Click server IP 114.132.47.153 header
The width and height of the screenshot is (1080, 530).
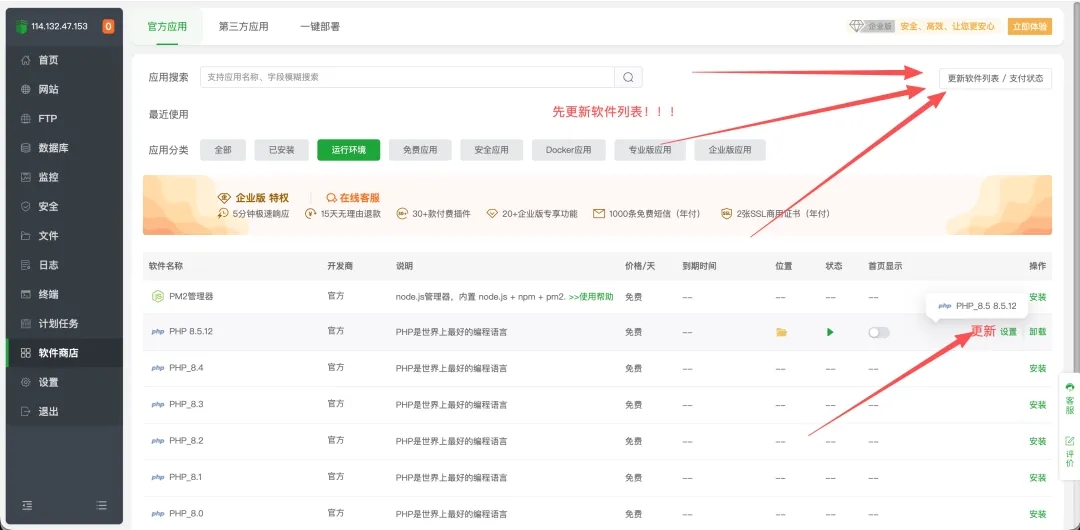(x=59, y=27)
